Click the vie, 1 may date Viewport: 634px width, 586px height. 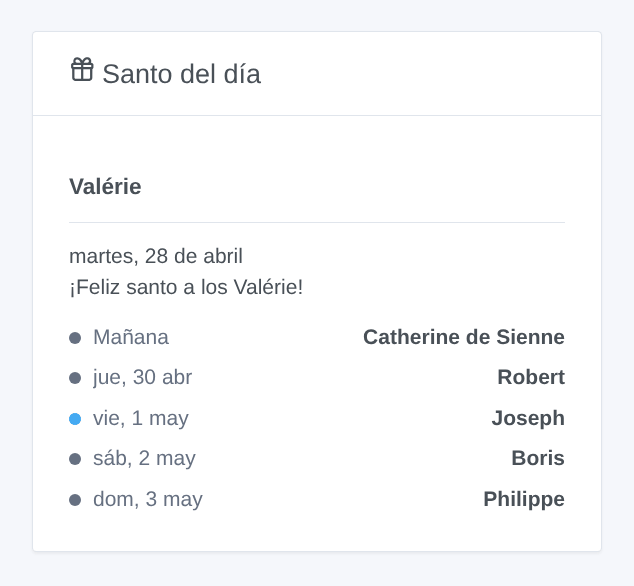pyautogui.click(x=141, y=418)
